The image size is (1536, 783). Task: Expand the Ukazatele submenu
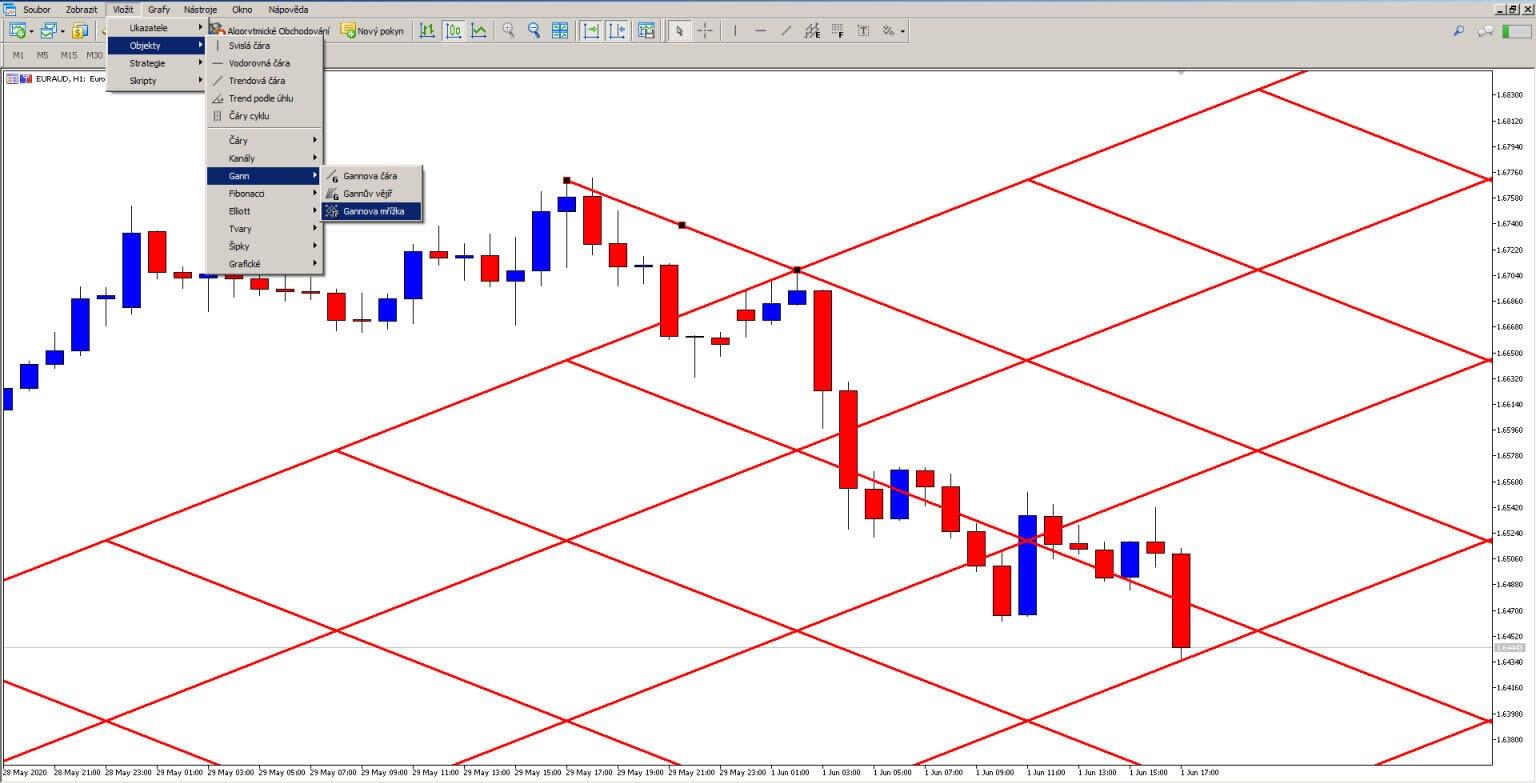click(x=156, y=28)
